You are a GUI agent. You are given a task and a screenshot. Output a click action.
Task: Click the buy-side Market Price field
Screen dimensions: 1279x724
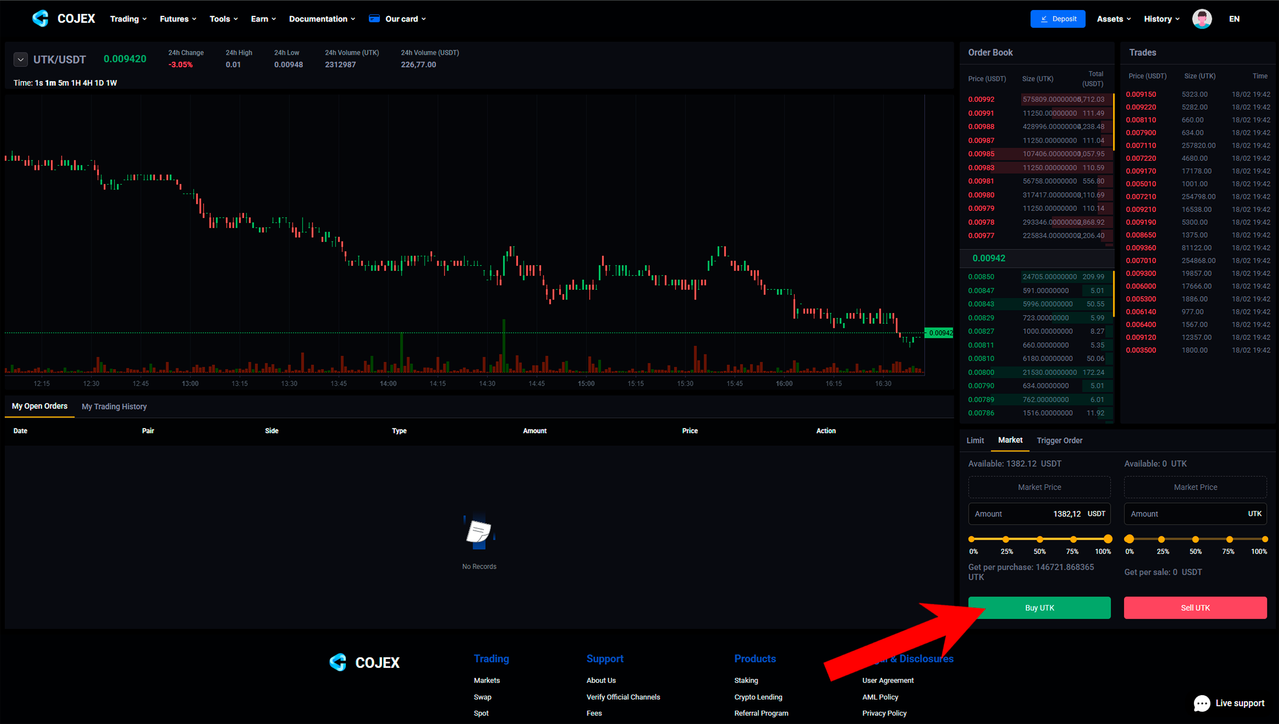click(1039, 487)
